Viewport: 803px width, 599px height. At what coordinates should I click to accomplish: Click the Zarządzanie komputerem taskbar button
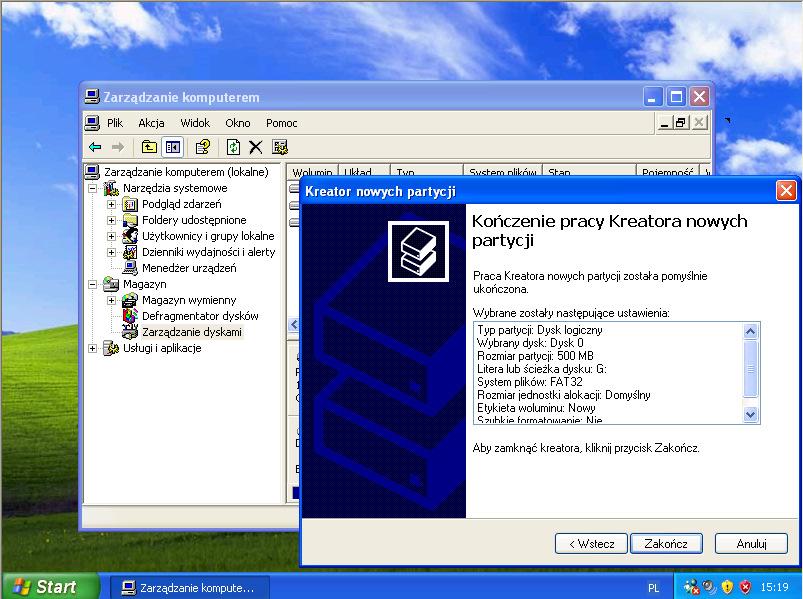(188, 588)
